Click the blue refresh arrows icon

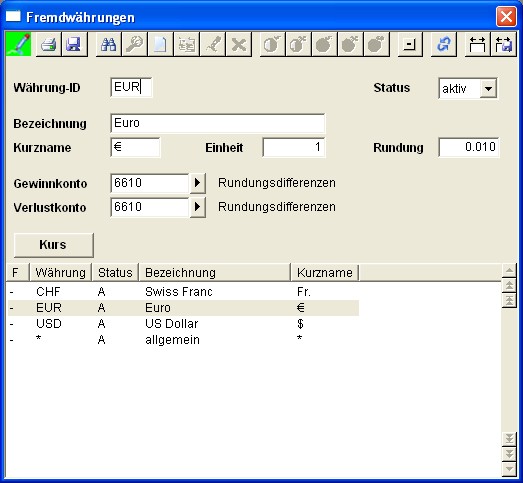[444, 44]
